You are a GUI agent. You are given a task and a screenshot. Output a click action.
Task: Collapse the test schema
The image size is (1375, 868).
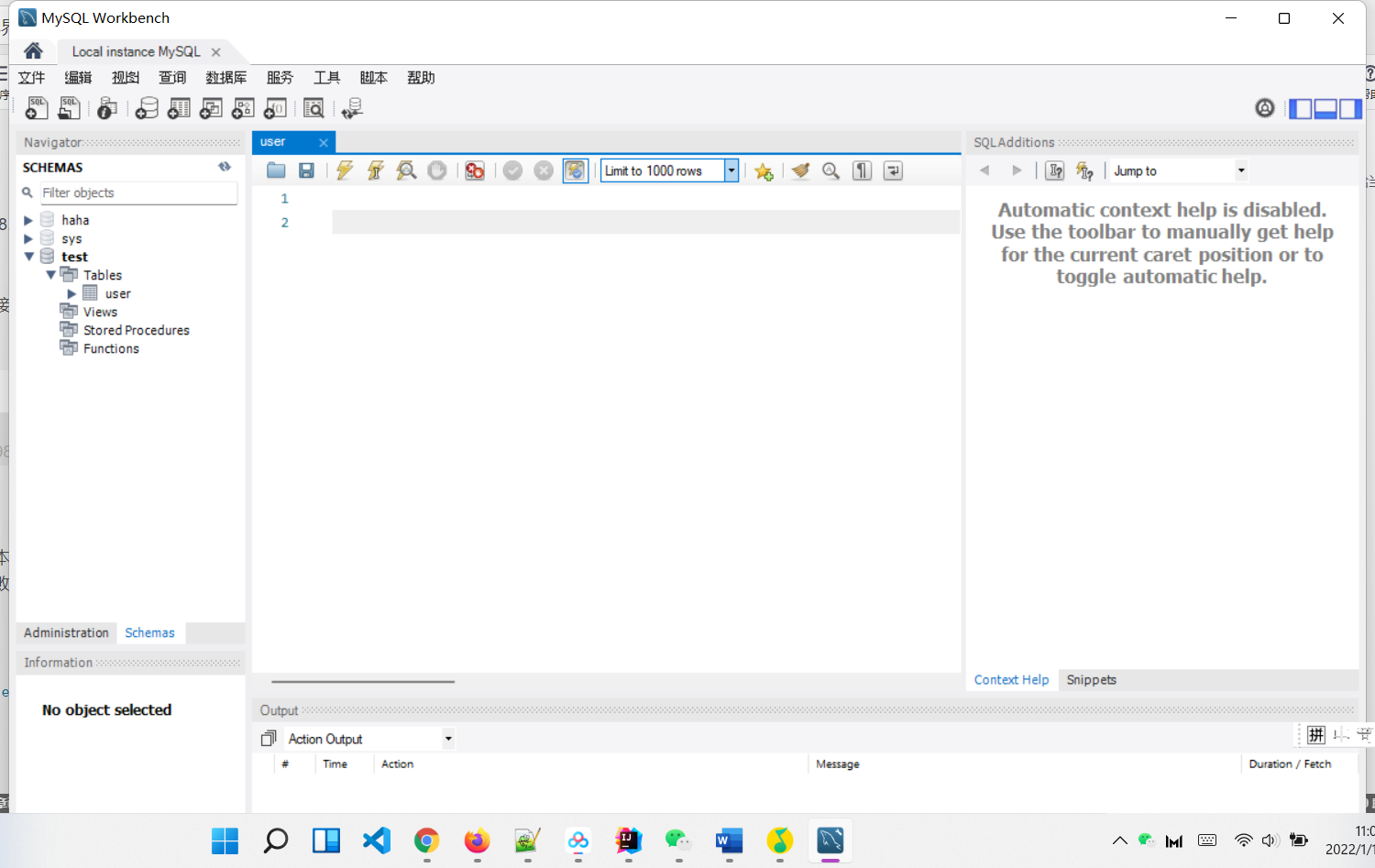(x=28, y=257)
